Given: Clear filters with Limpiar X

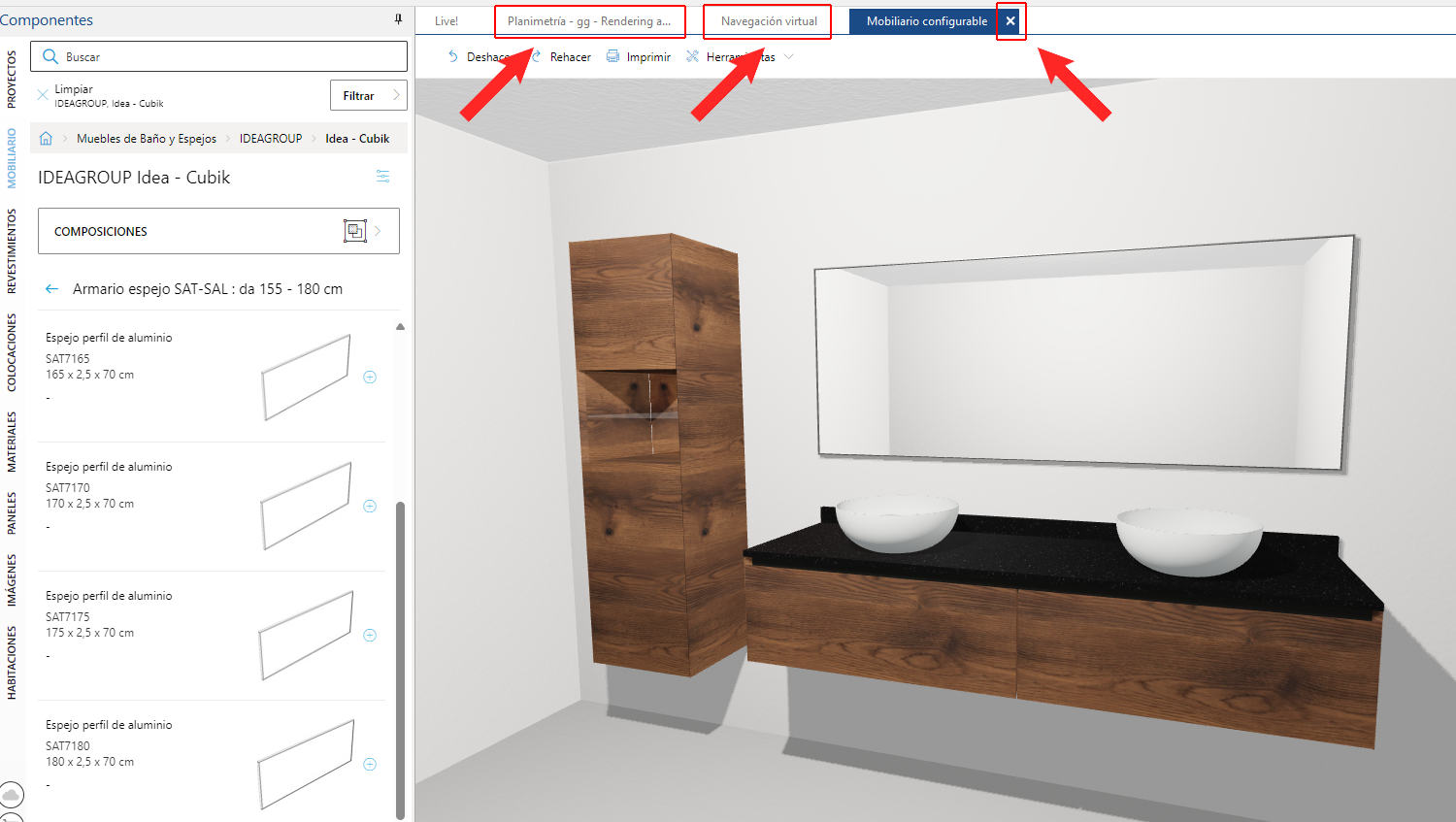Looking at the screenshot, I should [x=43, y=94].
